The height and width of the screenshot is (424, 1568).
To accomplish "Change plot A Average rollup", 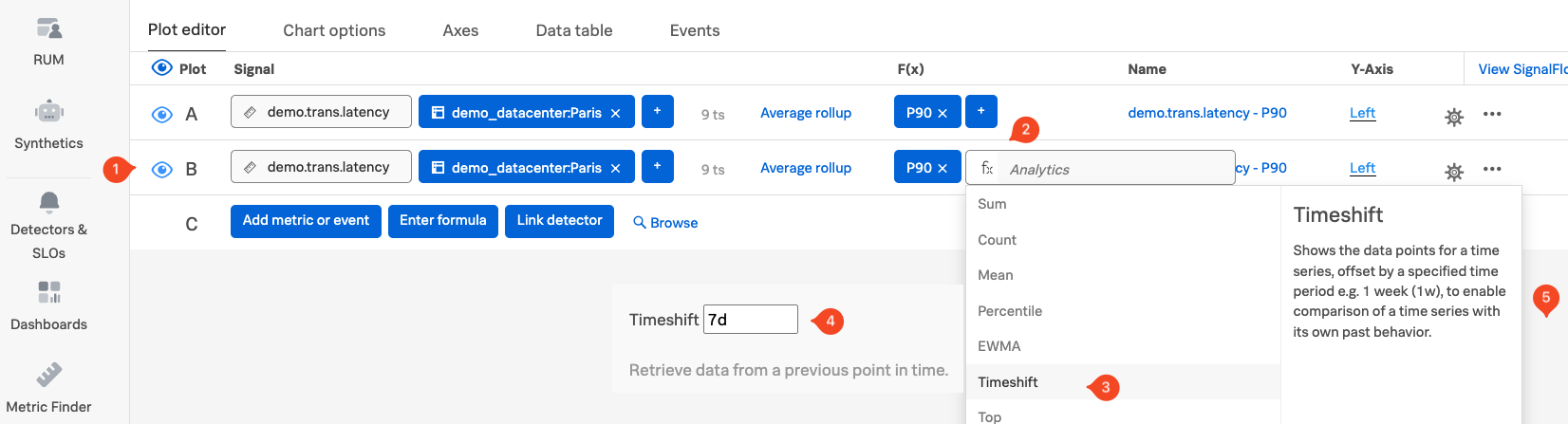I will pos(805,113).
